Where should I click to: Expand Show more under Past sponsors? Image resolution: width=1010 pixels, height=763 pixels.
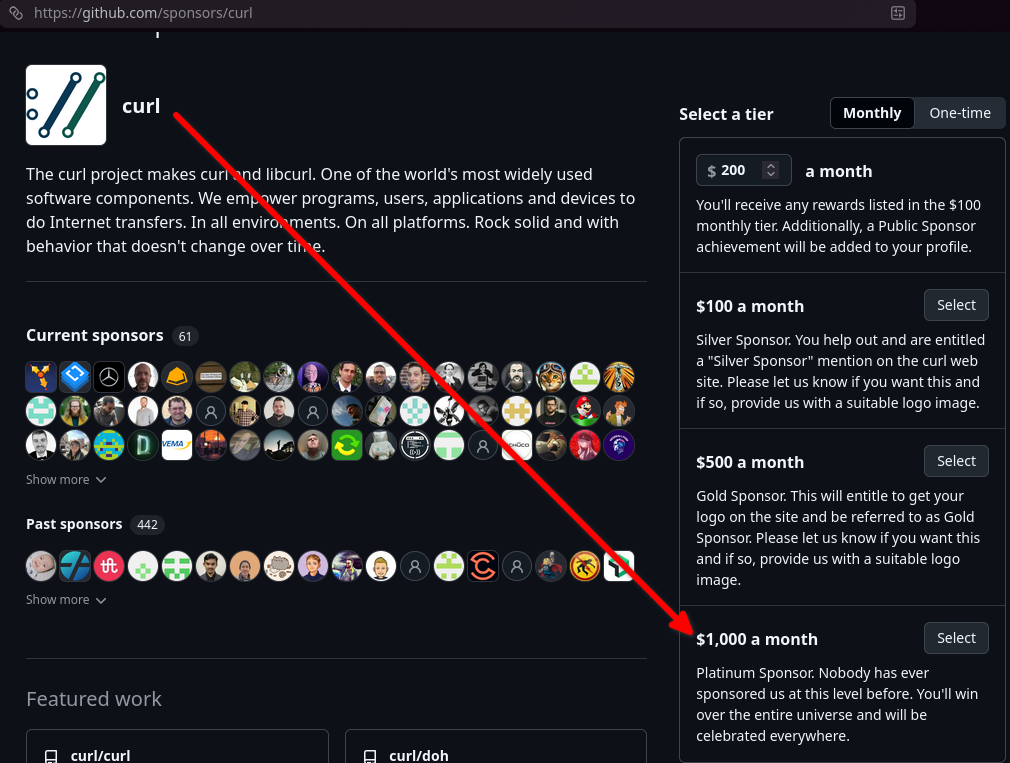click(x=66, y=600)
